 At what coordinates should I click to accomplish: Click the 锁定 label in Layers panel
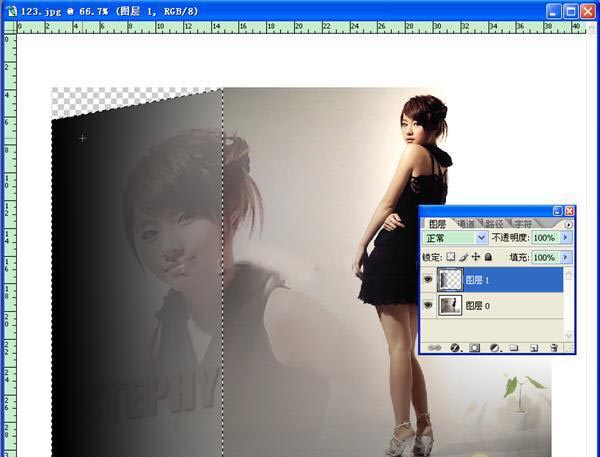click(432, 257)
